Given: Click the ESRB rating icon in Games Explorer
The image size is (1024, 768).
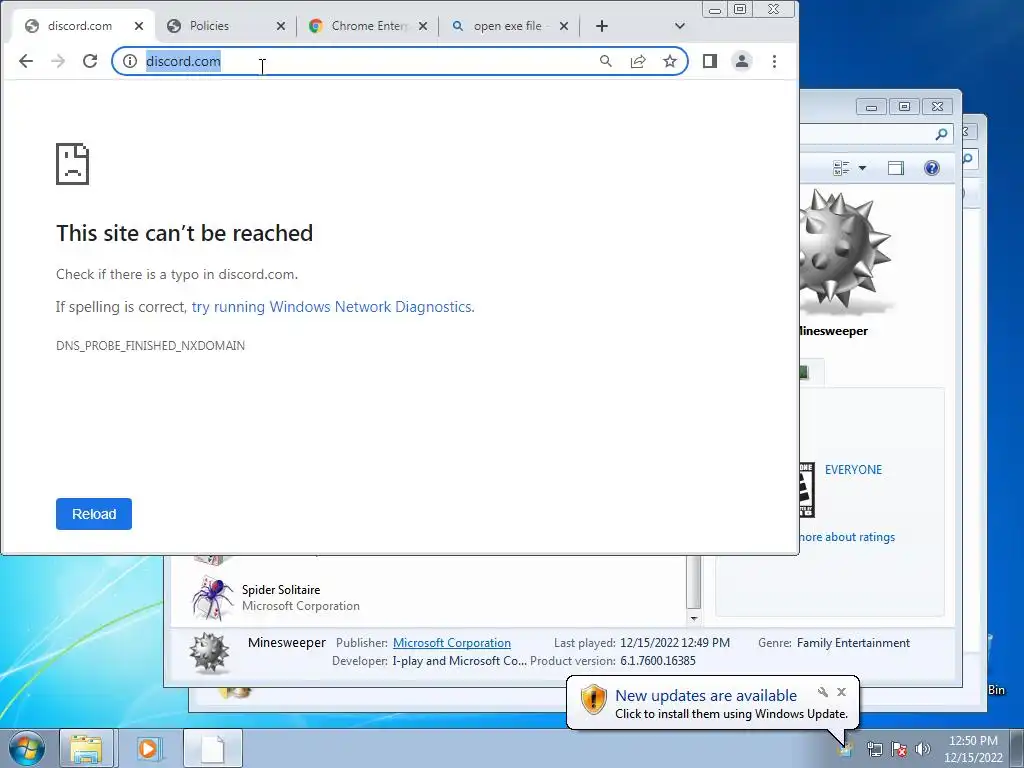Looking at the screenshot, I should coord(807,490).
